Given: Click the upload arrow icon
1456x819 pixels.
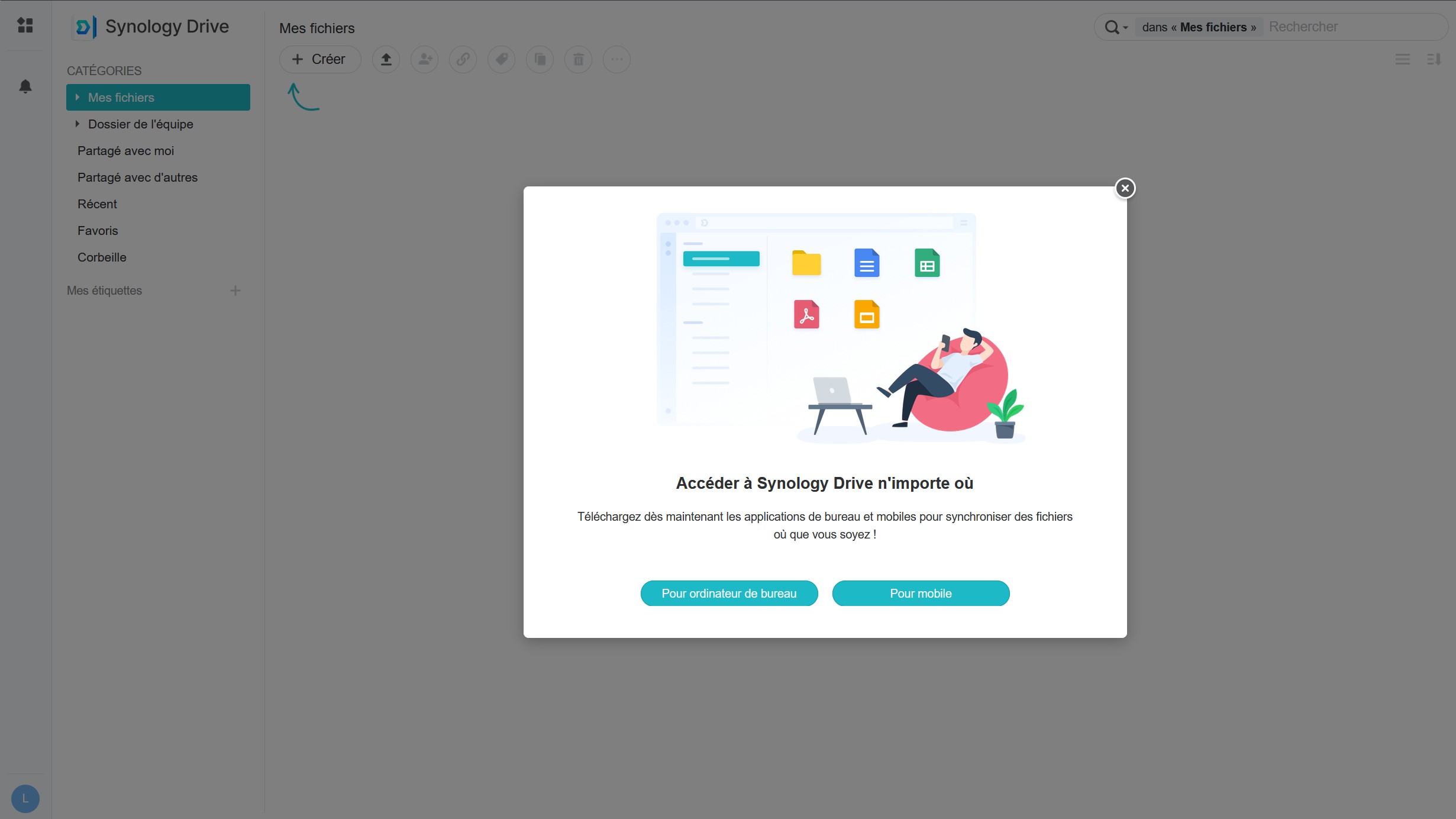Looking at the screenshot, I should click(386, 59).
